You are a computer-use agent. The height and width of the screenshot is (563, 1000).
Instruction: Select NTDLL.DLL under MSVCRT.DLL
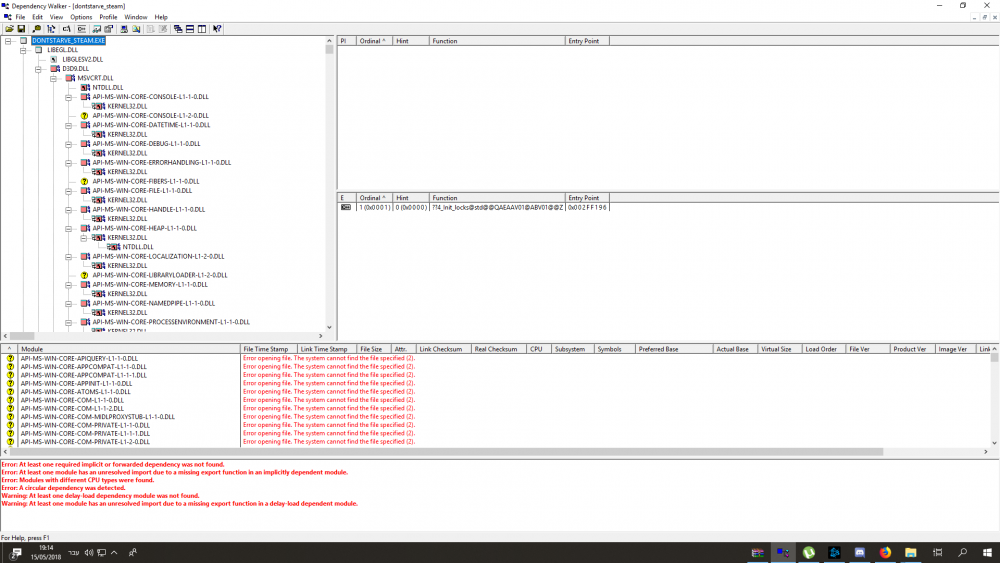pos(108,88)
